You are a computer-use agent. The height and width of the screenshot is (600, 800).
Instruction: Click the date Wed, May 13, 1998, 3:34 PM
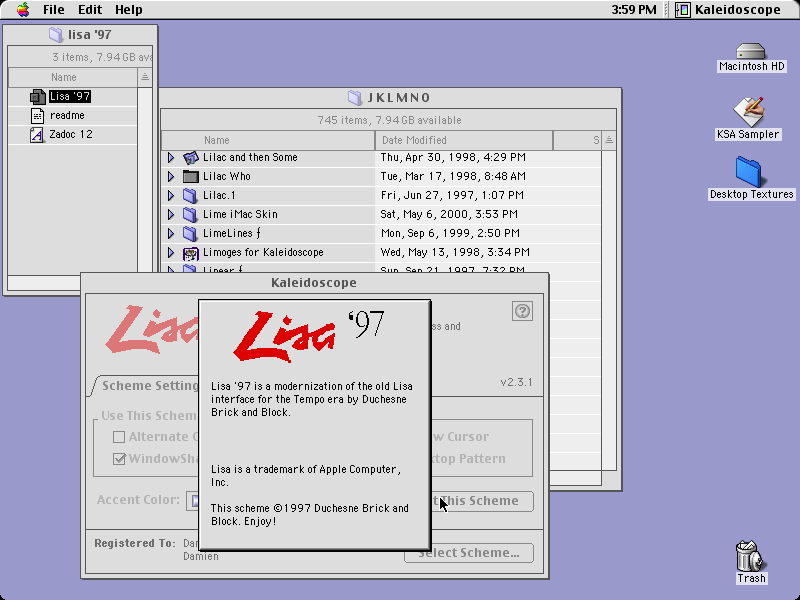coord(455,253)
